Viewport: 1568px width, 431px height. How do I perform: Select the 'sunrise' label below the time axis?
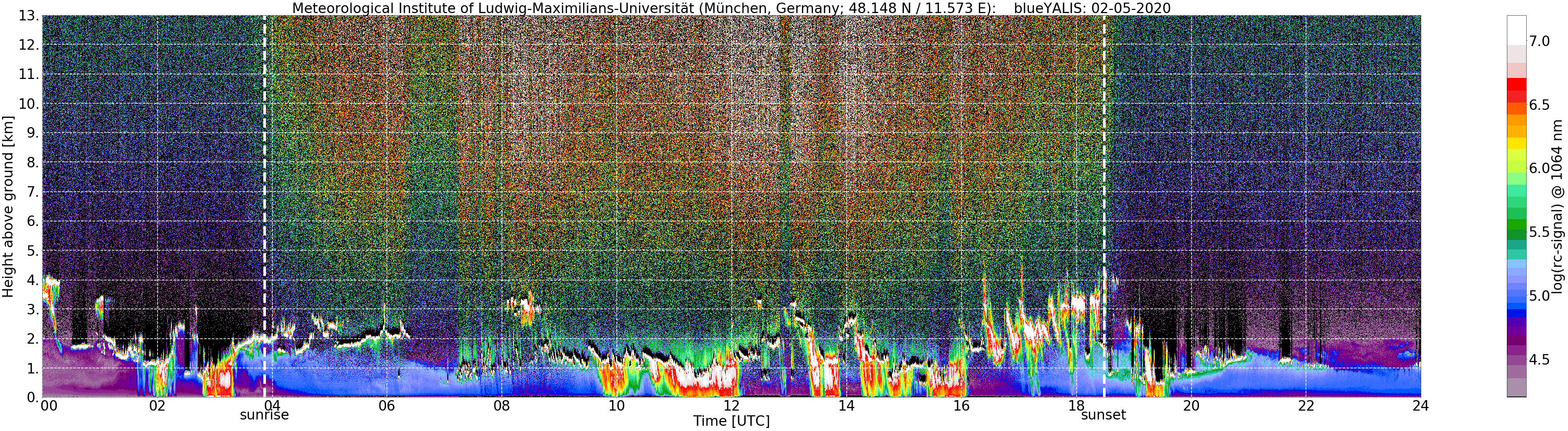264,415
